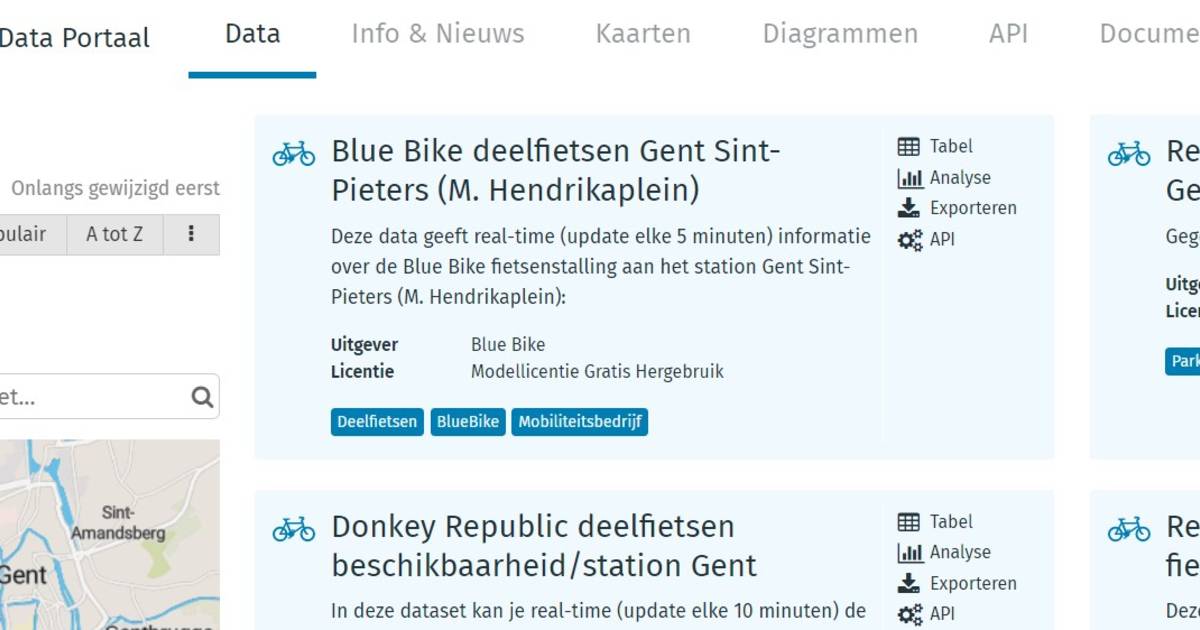Switch to the Info & Nieuws tab
The image size is (1200, 630).
[x=438, y=34]
